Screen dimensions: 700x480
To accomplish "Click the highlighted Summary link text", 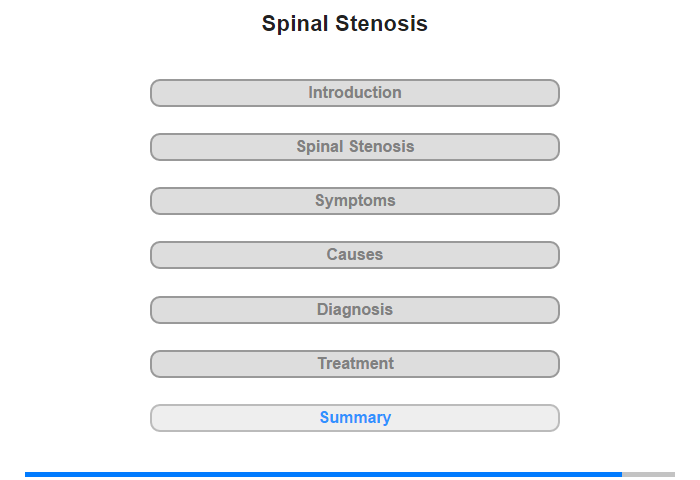I will click(x=355, y=417).
